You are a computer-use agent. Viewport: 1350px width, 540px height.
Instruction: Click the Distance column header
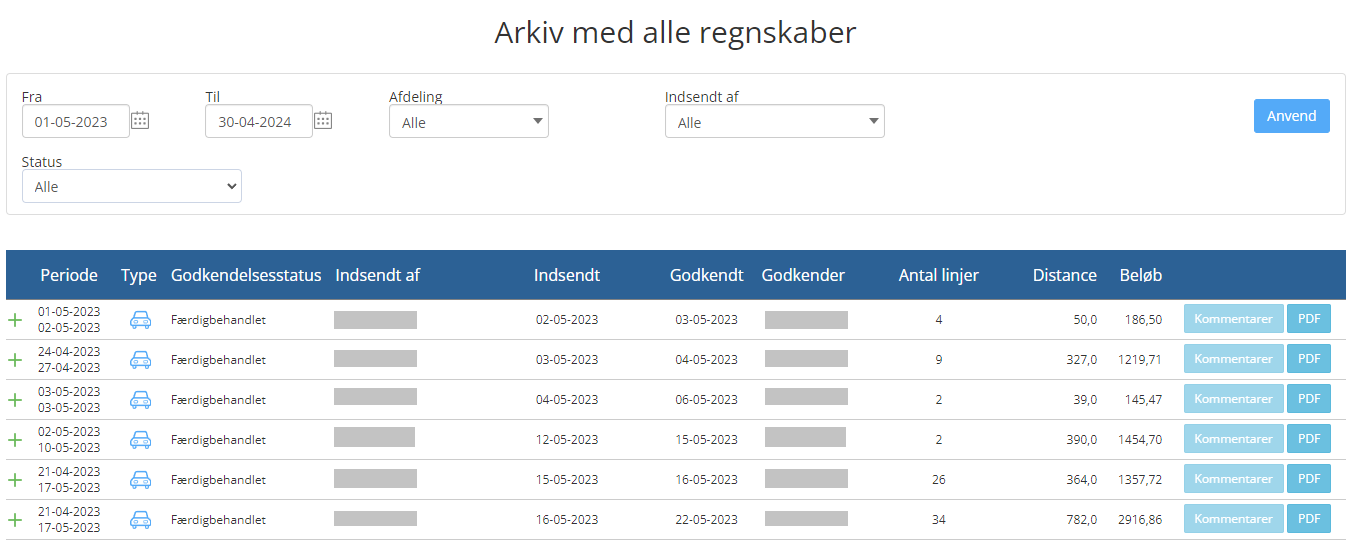pos(1065,275)
